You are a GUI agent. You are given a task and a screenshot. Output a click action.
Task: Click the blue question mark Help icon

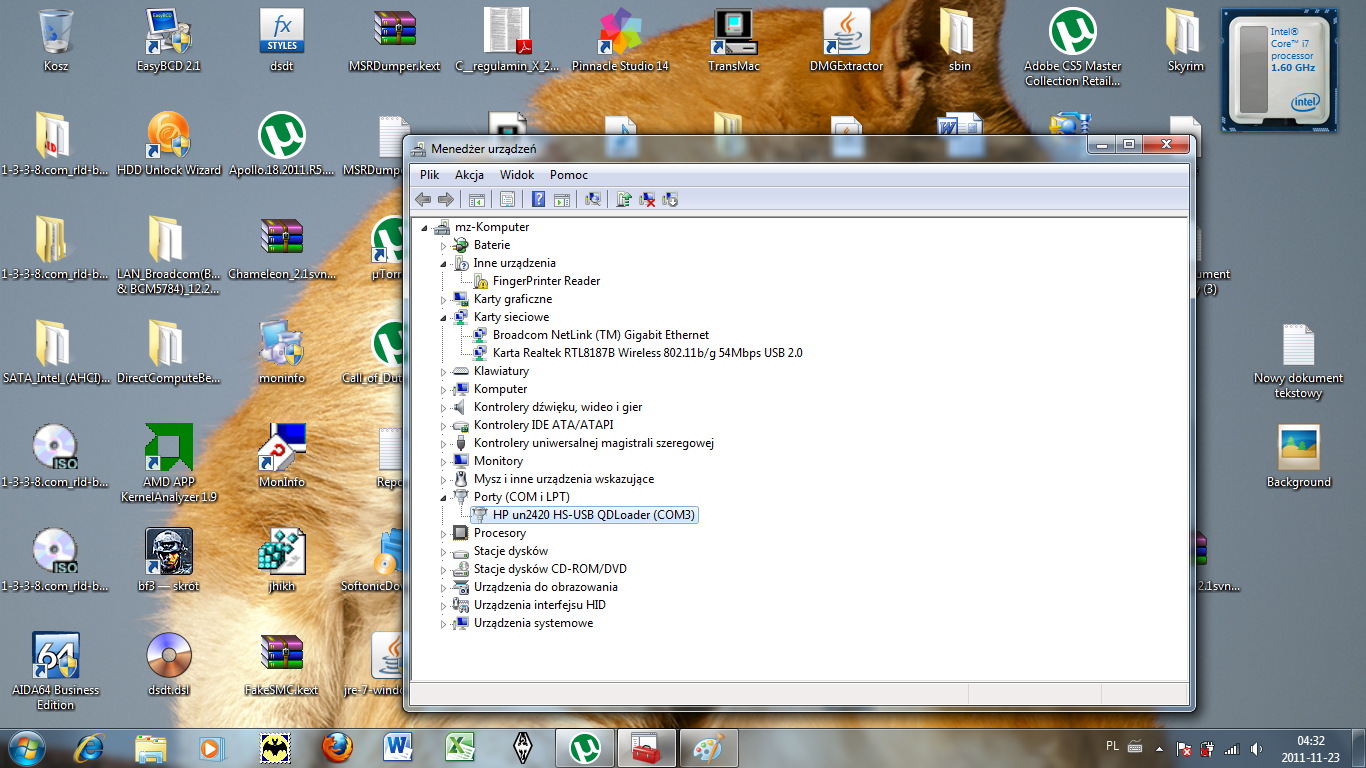point(539,199)
